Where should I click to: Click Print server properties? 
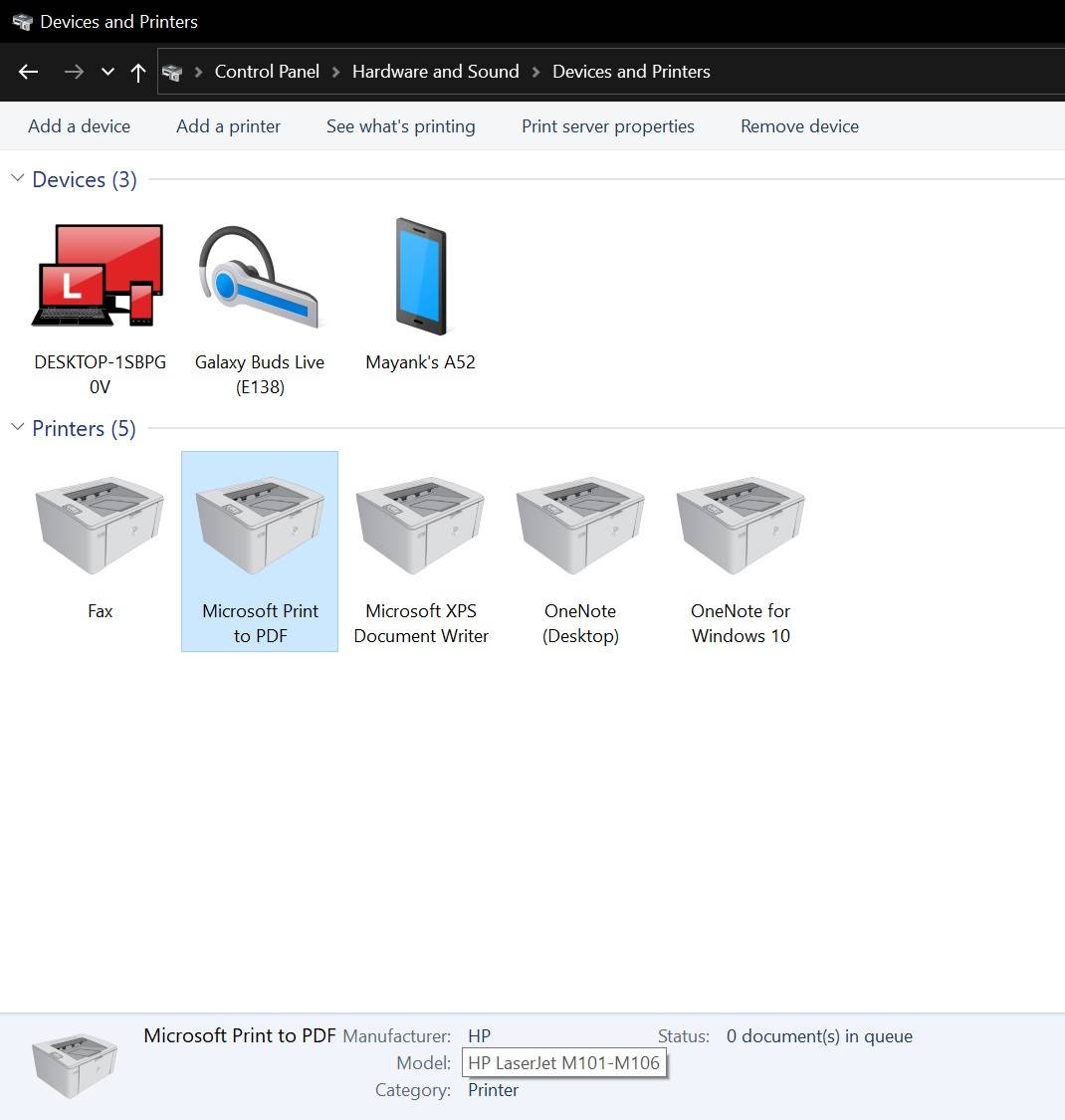[x=607, y=126]
